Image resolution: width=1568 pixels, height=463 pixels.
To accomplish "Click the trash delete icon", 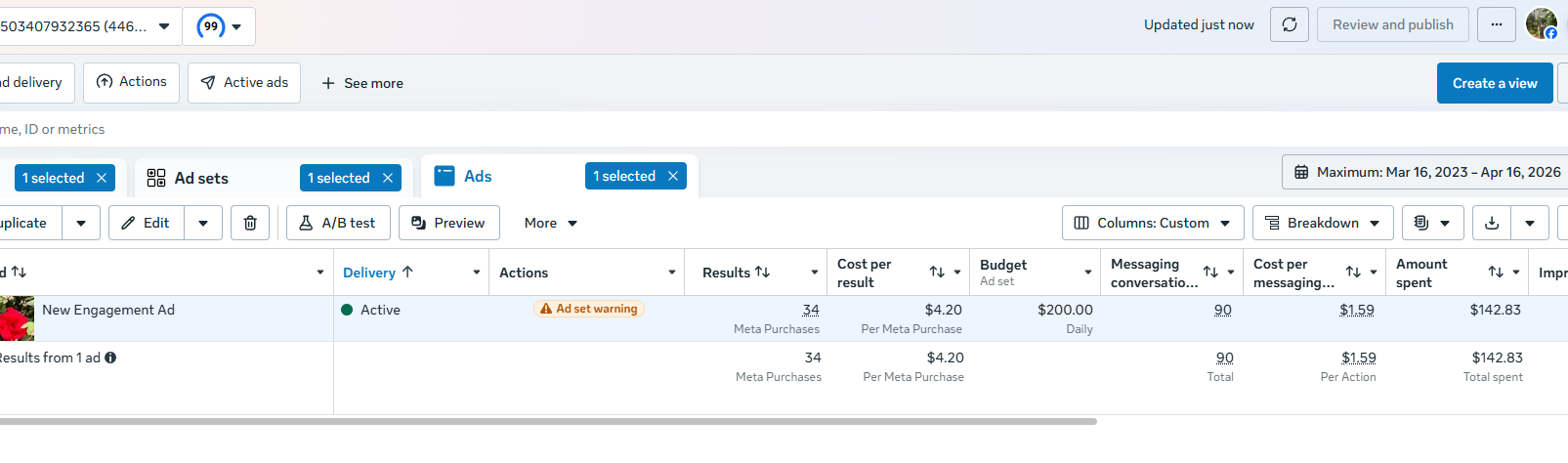I will pos(250,224).
